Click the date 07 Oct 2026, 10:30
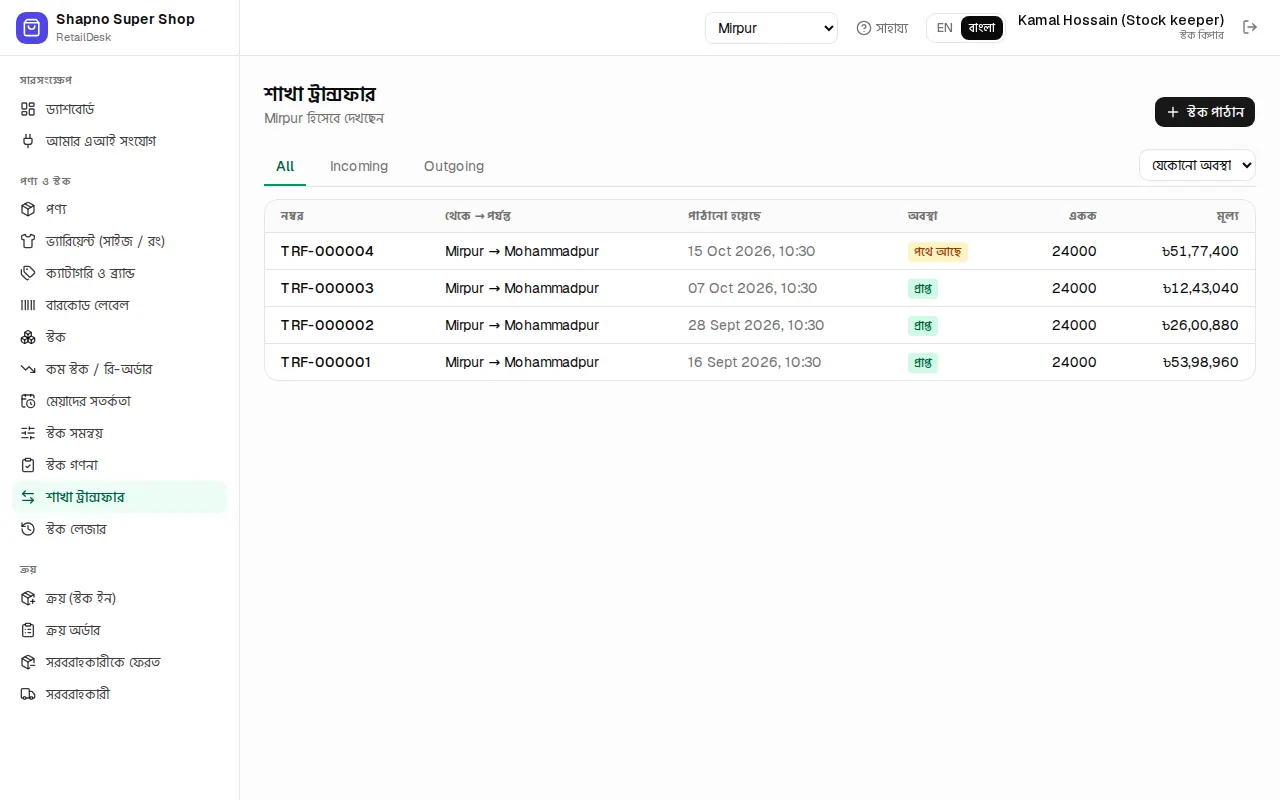The width and height of the screenshot is (1280, 800). (752, 288)
